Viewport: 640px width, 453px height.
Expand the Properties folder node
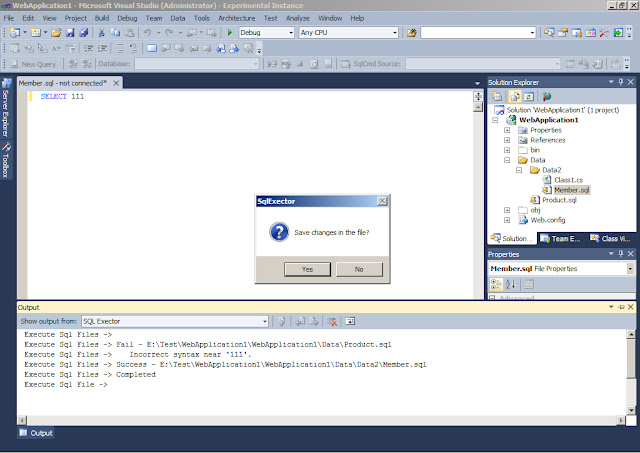507,130
